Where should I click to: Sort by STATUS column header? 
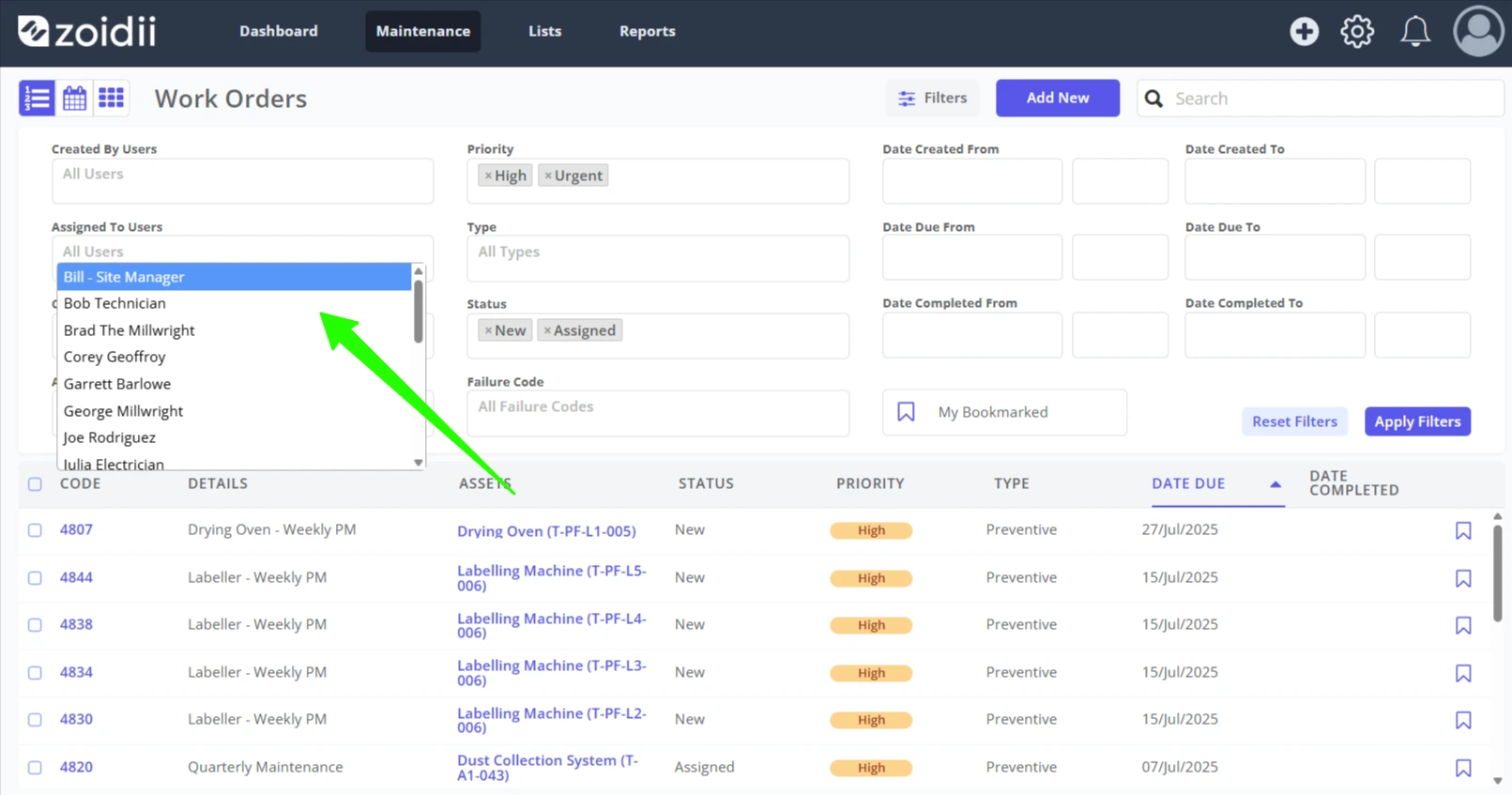coord(706,483)
